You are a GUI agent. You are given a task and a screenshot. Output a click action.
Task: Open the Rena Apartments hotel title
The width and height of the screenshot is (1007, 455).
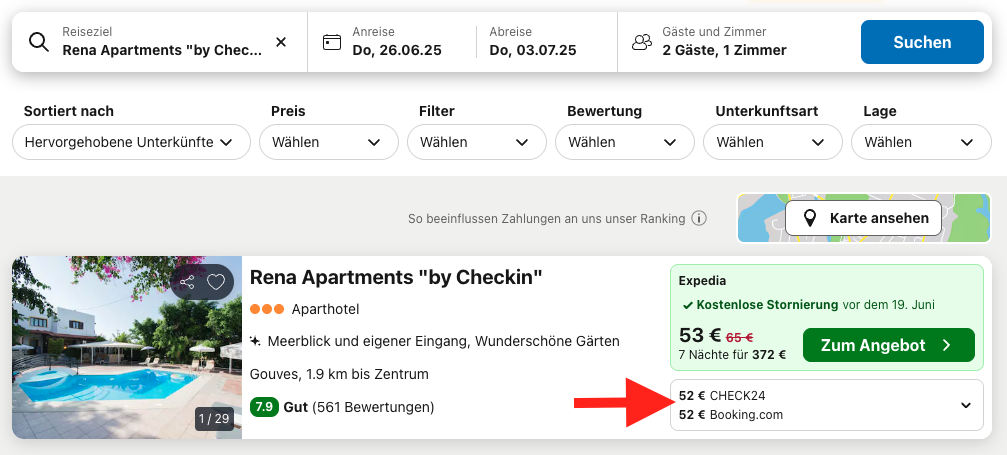pyautogui.click(x=396, y=277)
